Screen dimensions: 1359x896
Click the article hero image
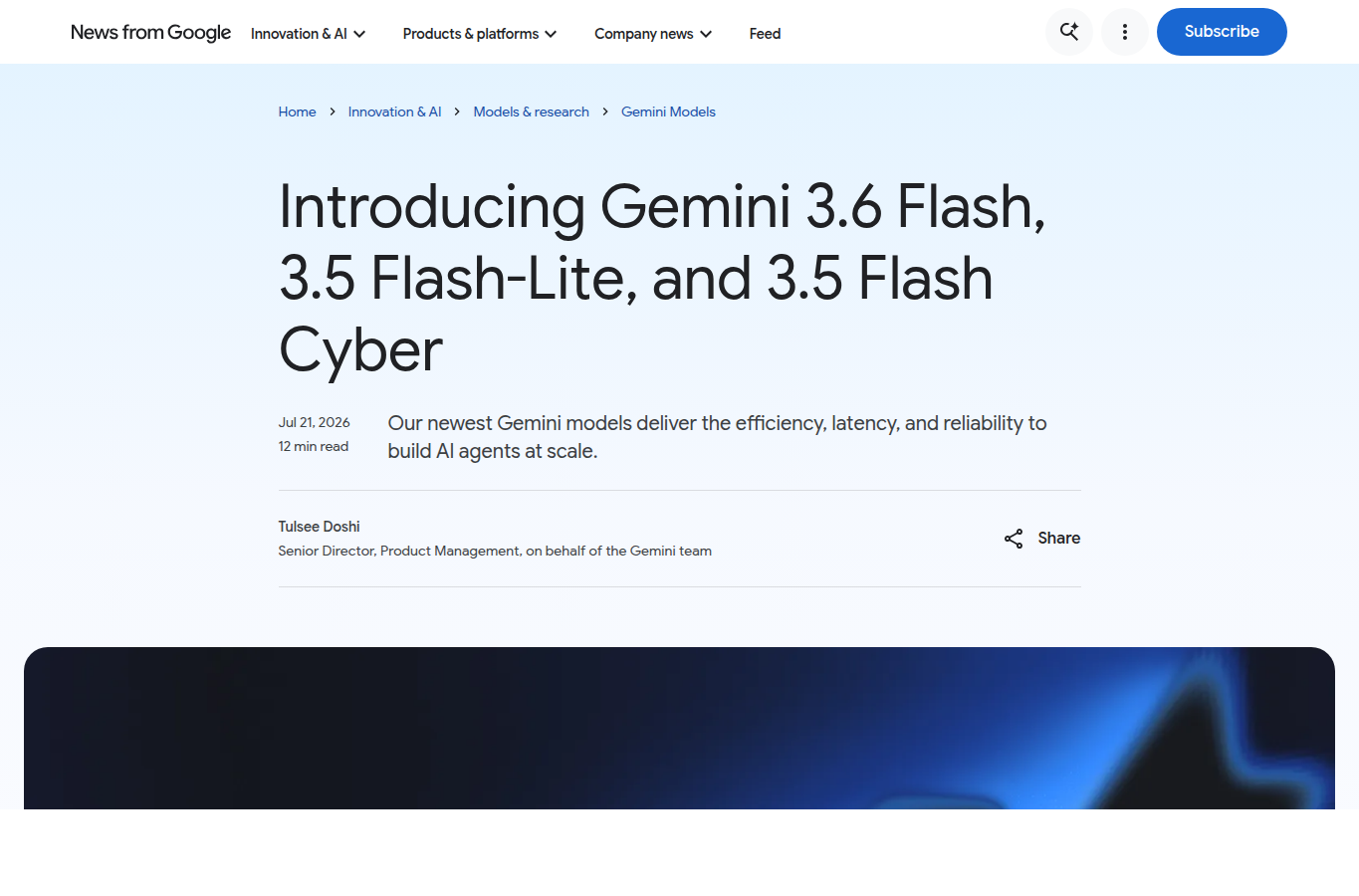pos(679,728)
